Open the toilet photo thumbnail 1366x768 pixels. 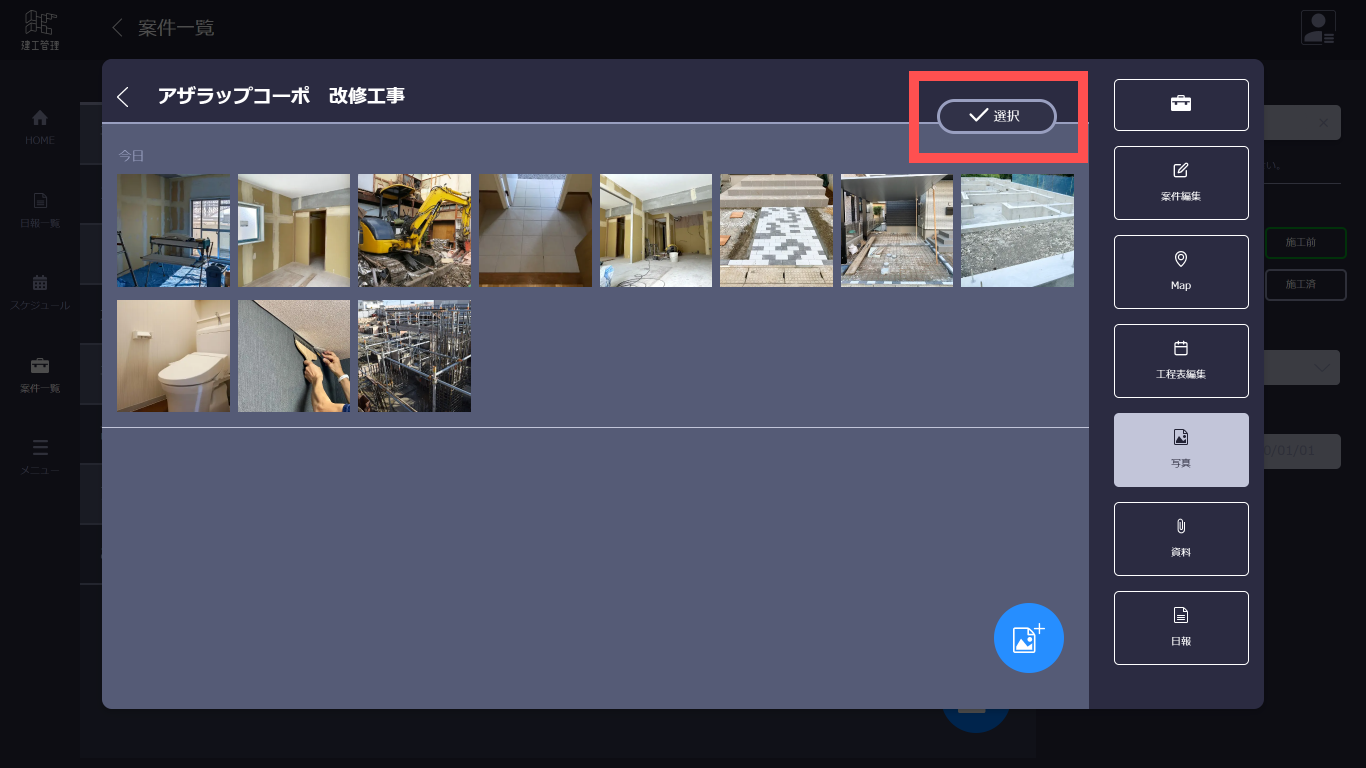[x=173, y=356]
